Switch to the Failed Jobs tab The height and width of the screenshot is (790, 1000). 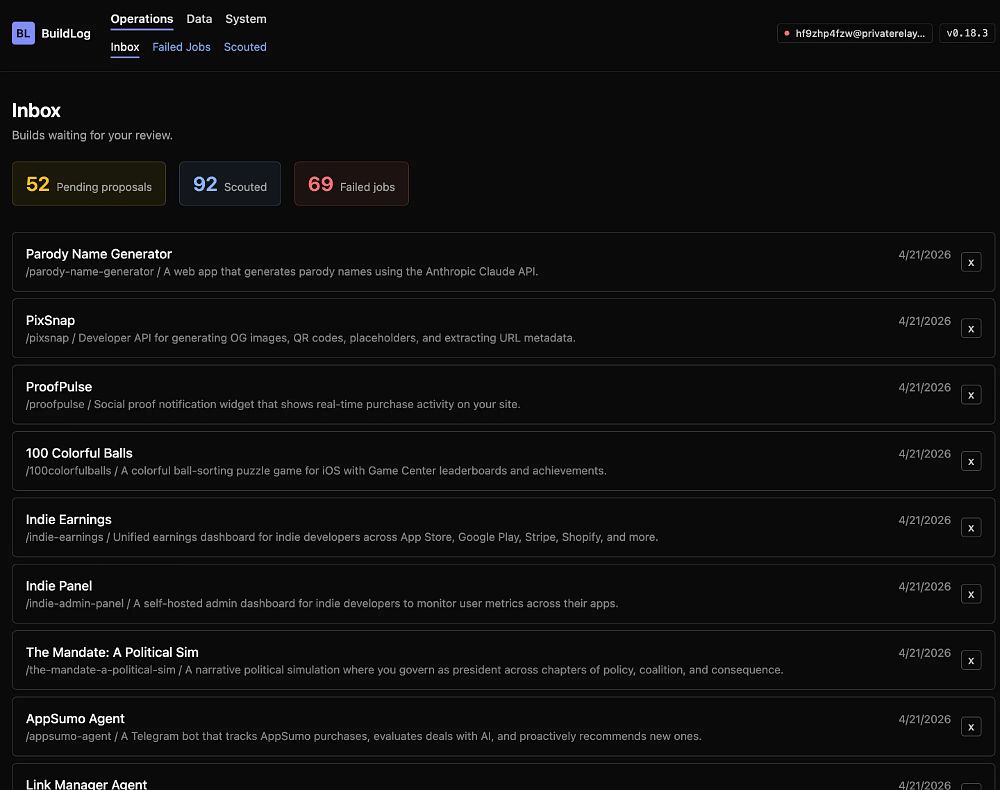point(181,47)
